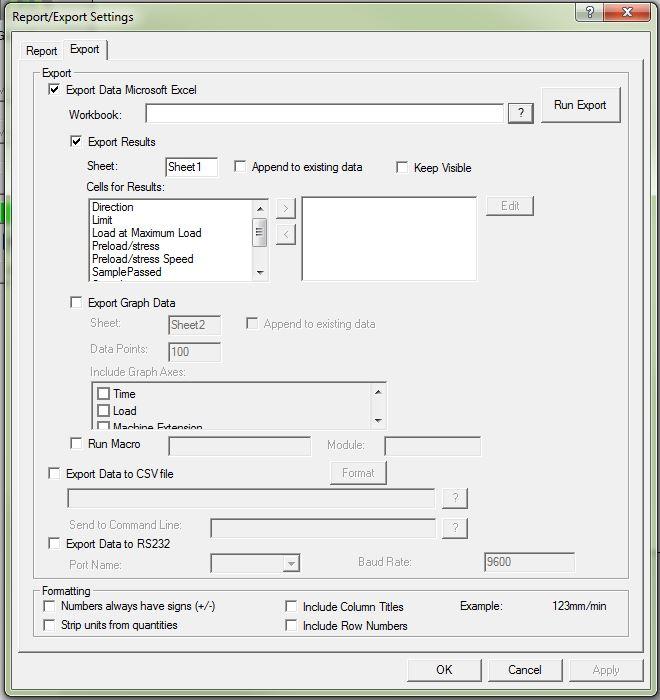This screenshot has width=660, height=700.
Task: Check the Time graph axis box
Action: (x=104, y=393)
